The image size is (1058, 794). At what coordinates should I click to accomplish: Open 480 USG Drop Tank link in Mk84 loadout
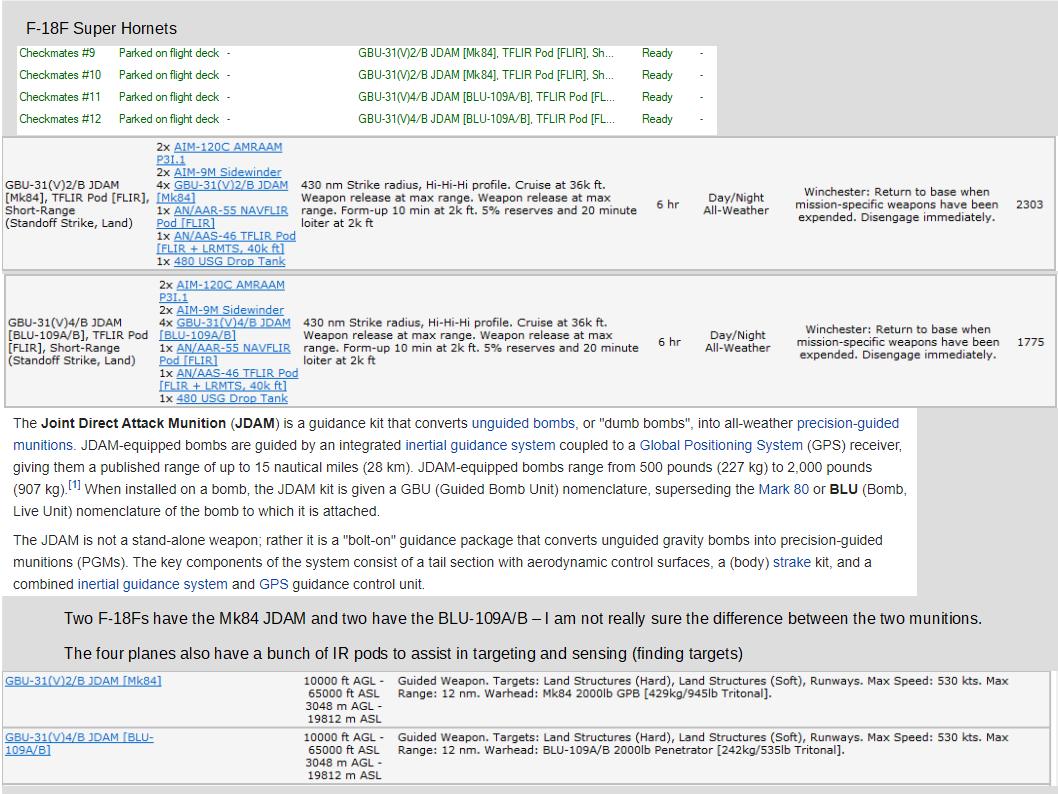click(229, 261)
